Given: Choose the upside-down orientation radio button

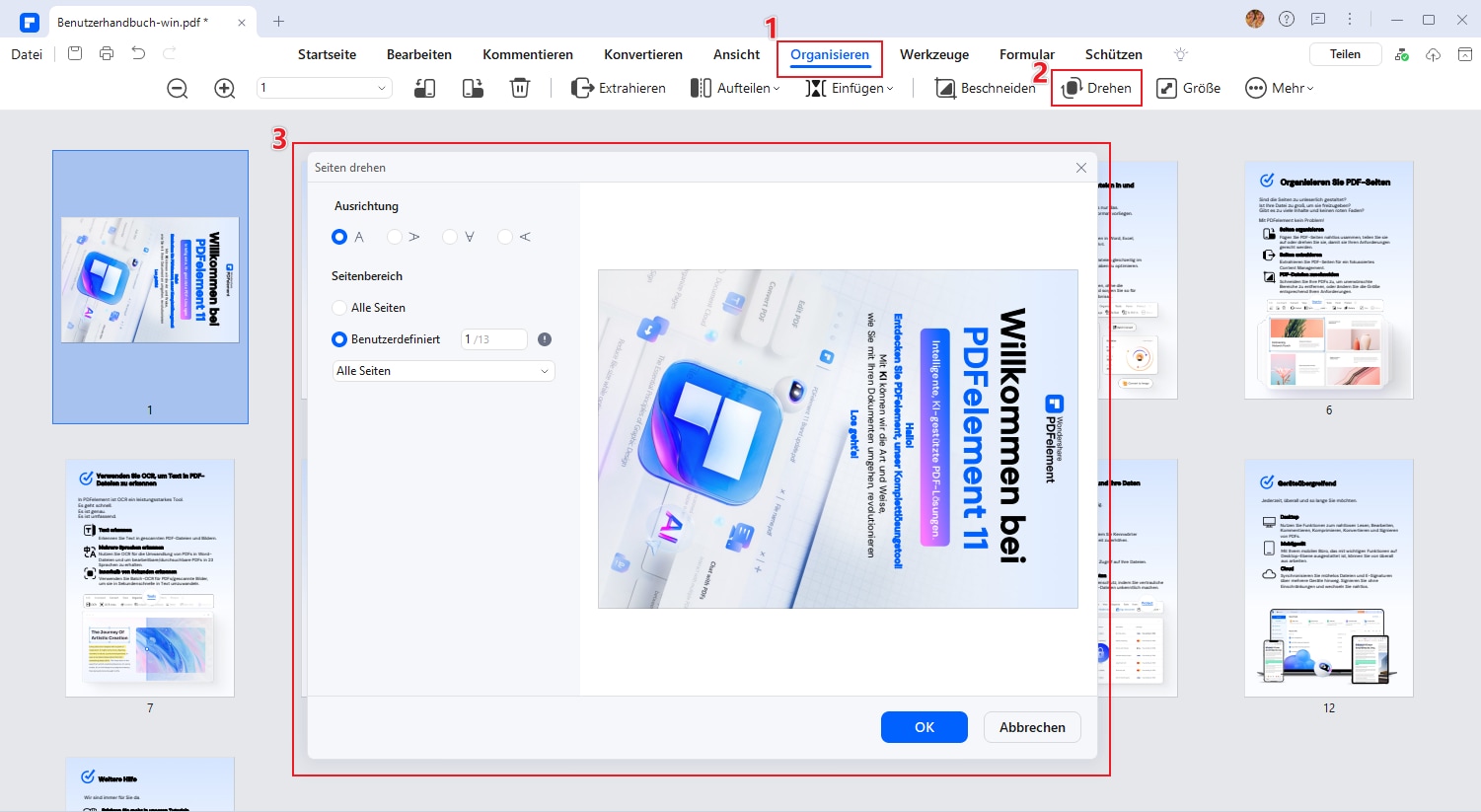Looking at the screenshot, I should point(450,237).
